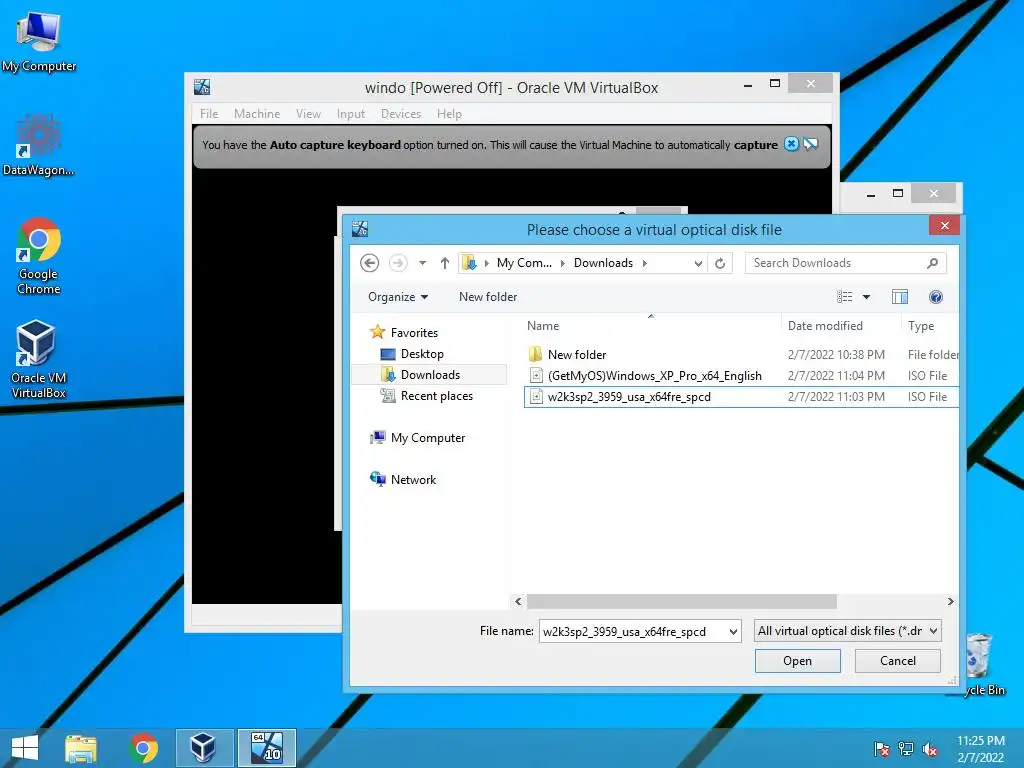This screenshot has width=1024, height=768.
Task: Click the don't-show-again notification icon
Action: click(810, 144)
